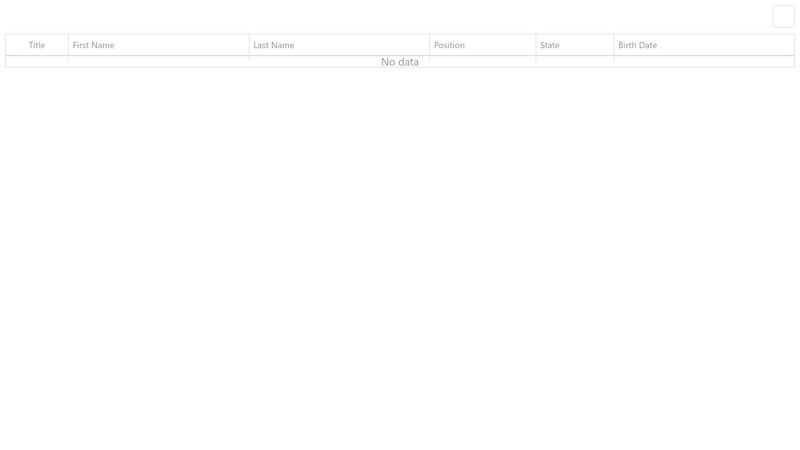The image size is (800, 450).
Task: Sort by the Last Name column header
Action: click(274, 45)
